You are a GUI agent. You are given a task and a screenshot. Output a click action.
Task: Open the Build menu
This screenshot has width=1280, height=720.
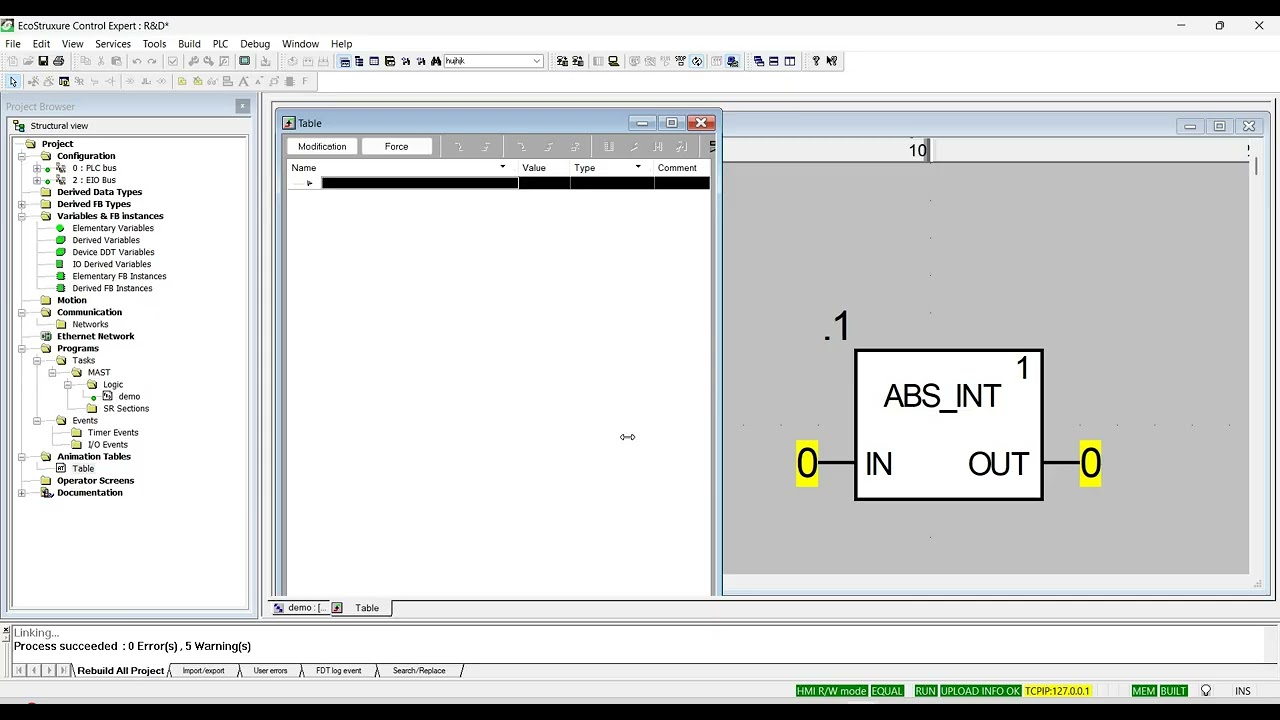189,44
